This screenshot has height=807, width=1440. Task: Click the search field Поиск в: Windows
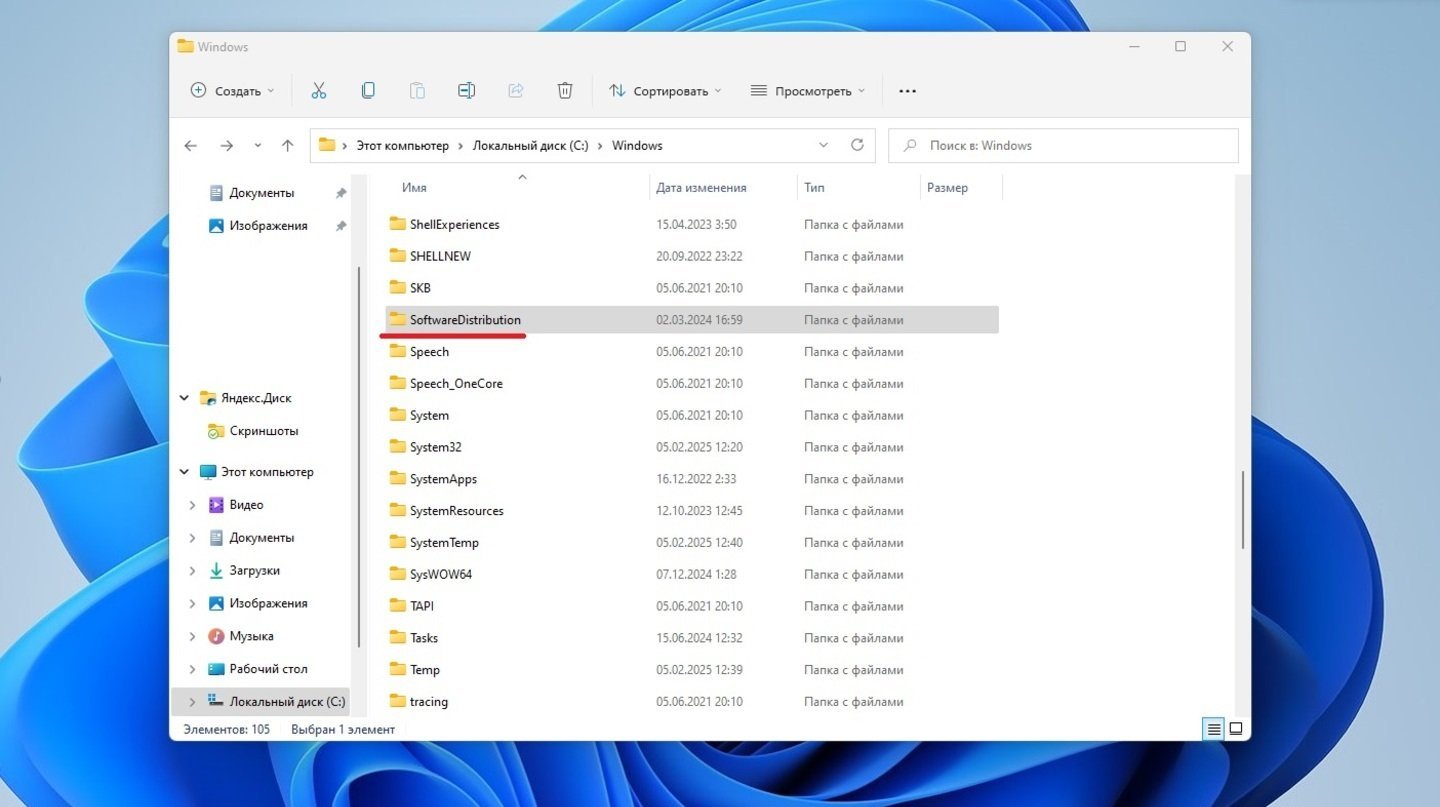pos(1063,146)
